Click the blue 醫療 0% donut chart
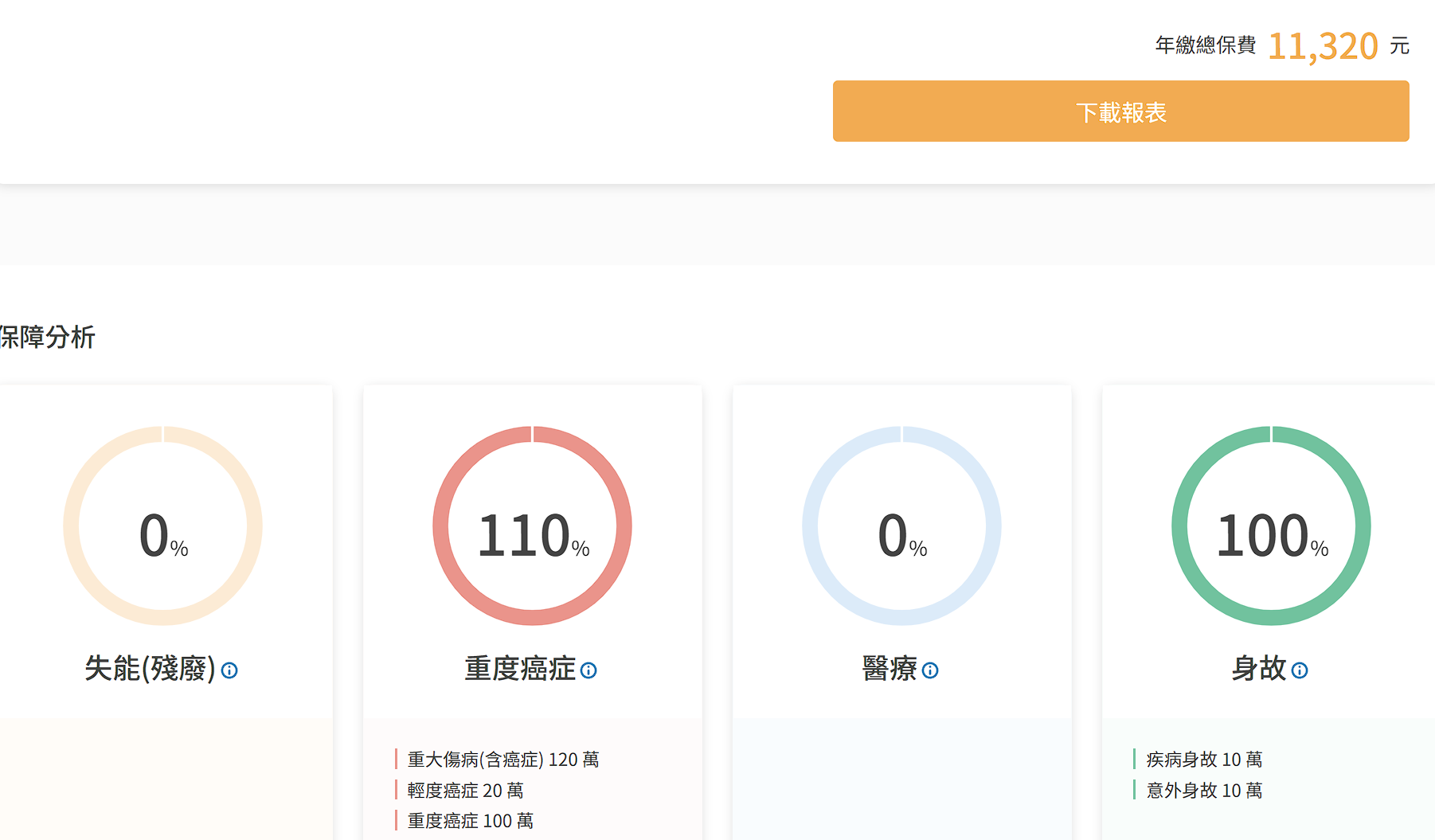Image resolution: width=1435 pixels, height=840 pixels. point(901,526)
